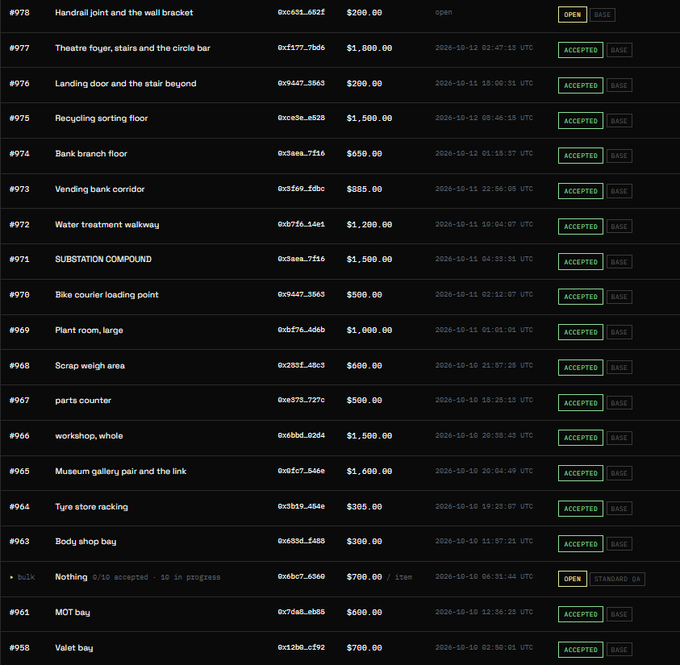680x665 pixels.
Task: Click ACCEPTED badge on row #977
Action: pyautogui.click(x=580, y=50)
